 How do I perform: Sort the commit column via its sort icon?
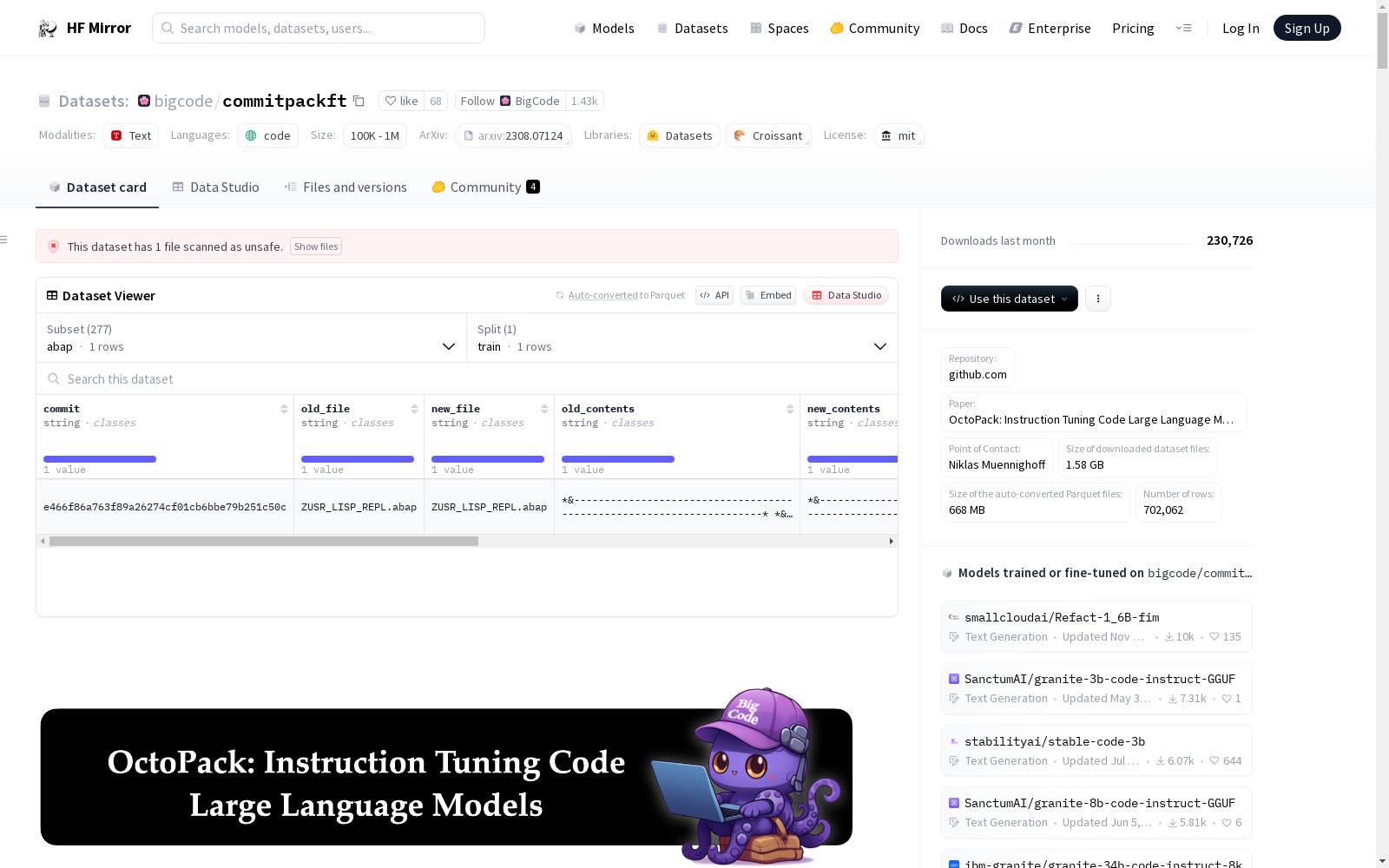284,409
